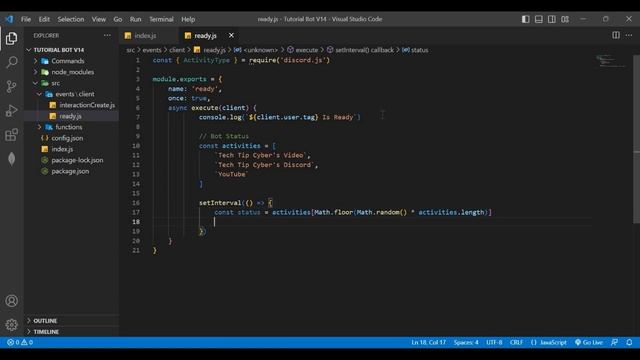Collapse the events\client folder

[x=71, y=94]
